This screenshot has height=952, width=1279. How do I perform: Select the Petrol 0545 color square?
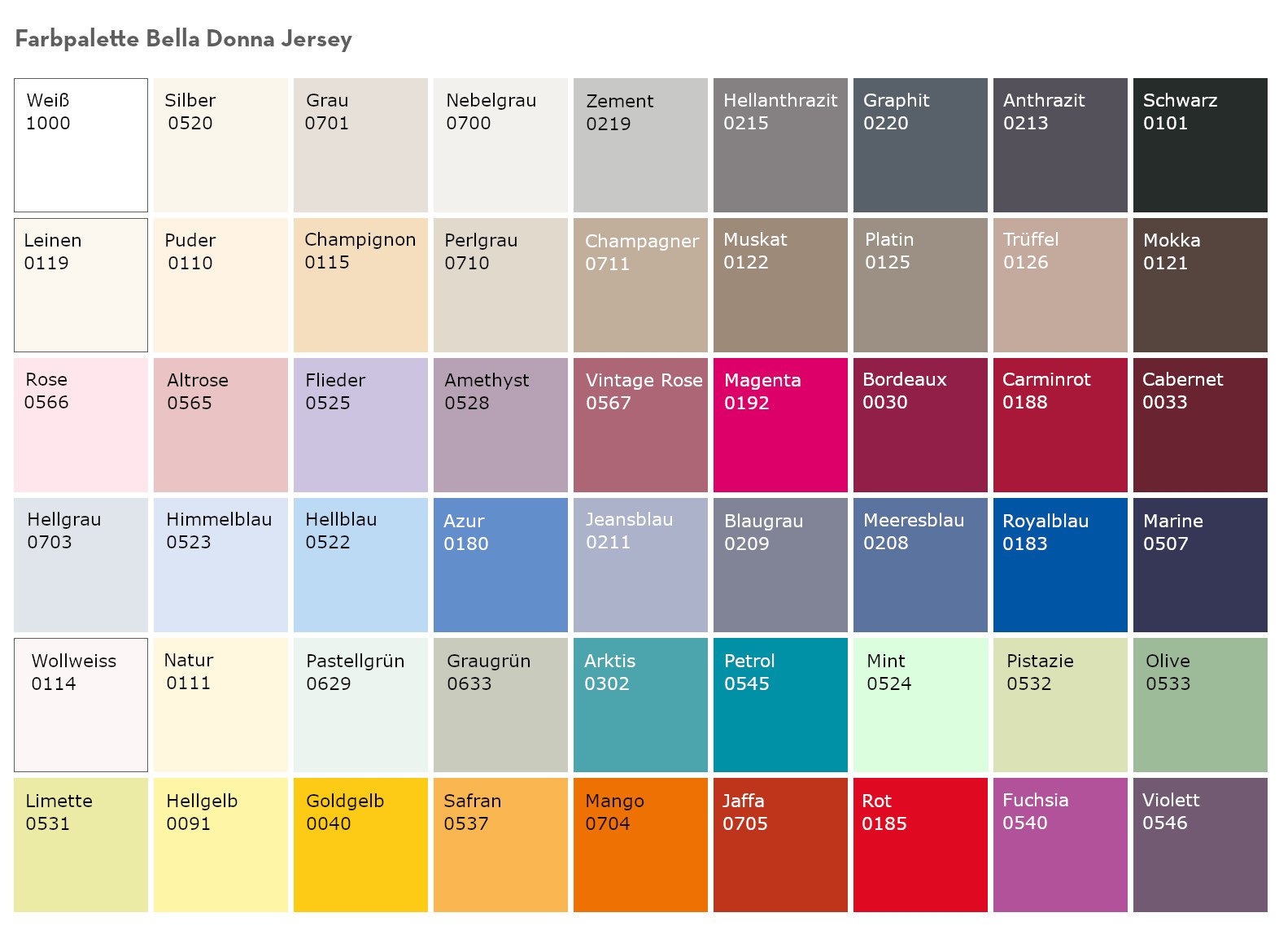click(x=780, y=705)
